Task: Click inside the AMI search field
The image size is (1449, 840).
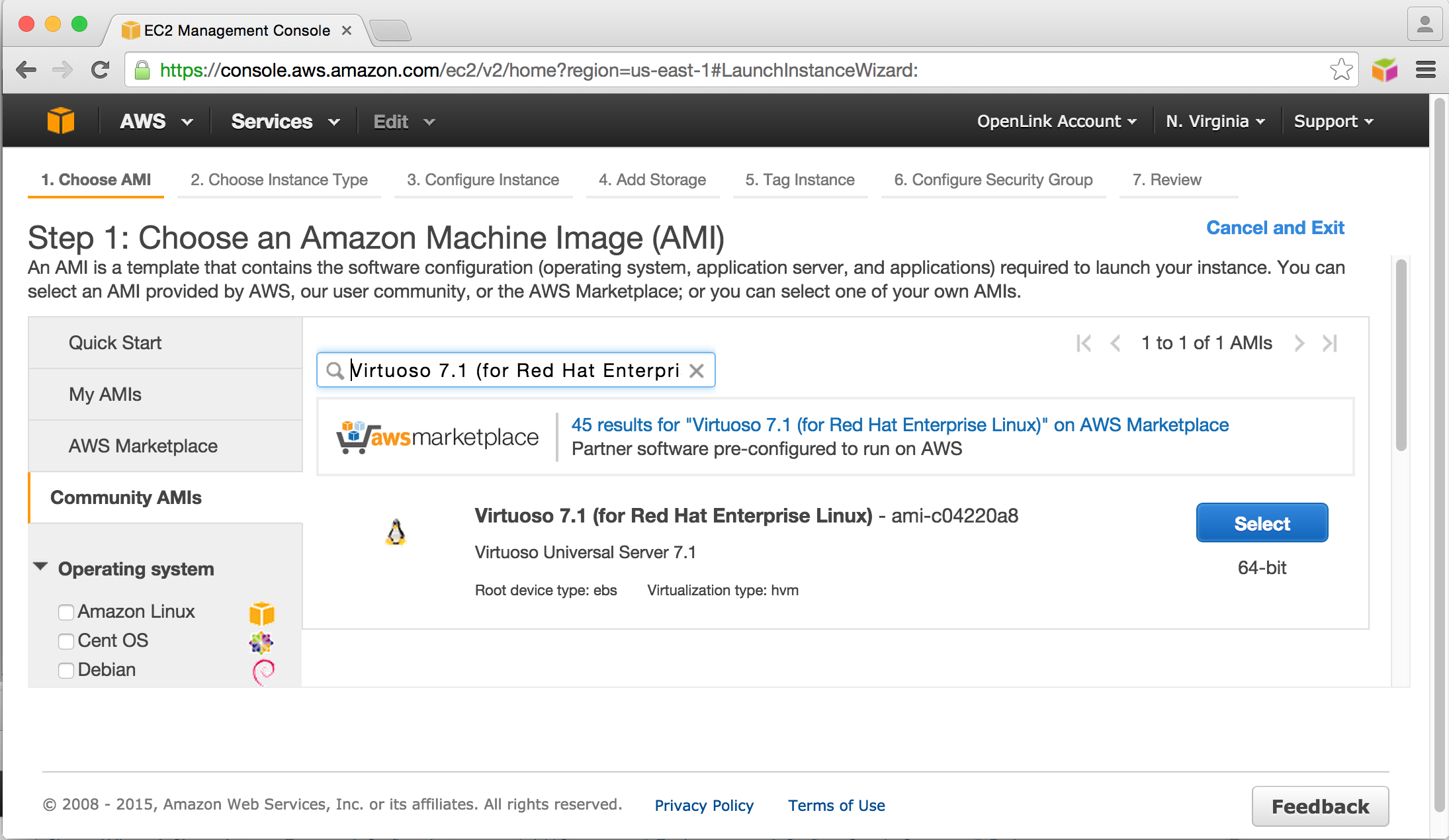Action: pyautogui.click(x=514, y=370)
